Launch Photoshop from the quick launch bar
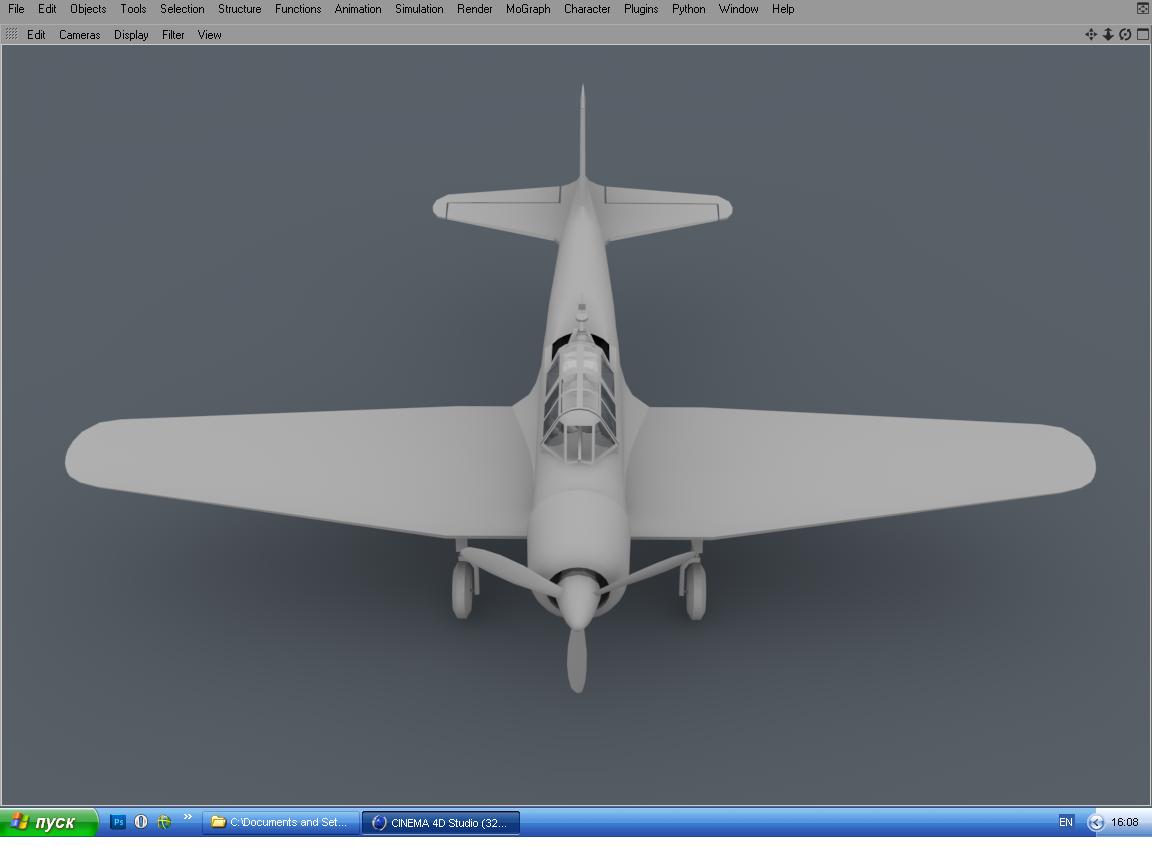This screenshot has height=864, width=1152. [118, 822]
